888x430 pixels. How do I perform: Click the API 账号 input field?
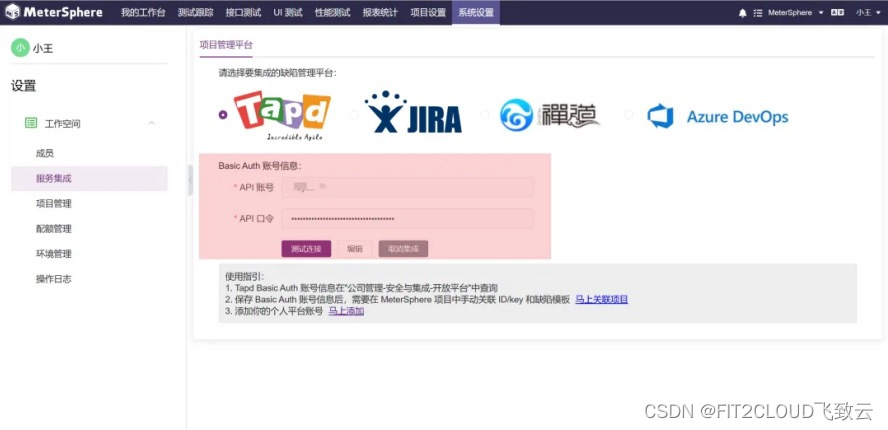[x=407, y=187]
